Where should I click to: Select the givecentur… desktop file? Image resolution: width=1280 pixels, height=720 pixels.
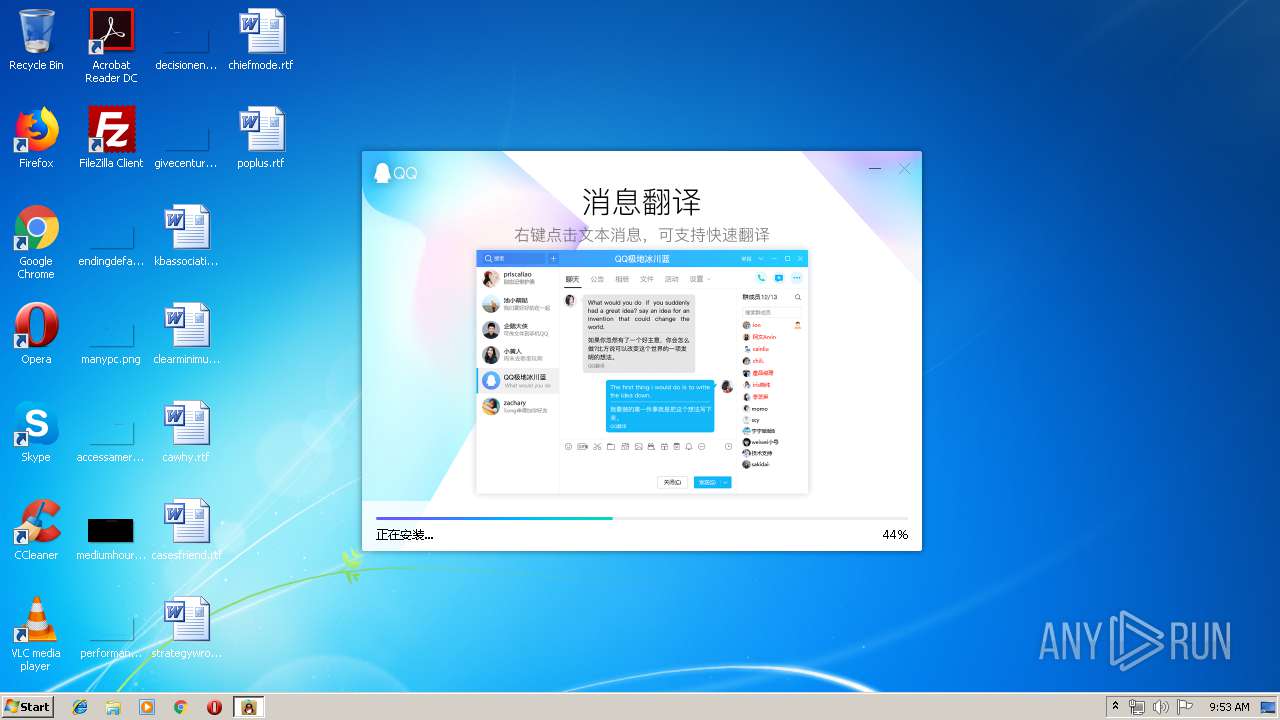186,138
